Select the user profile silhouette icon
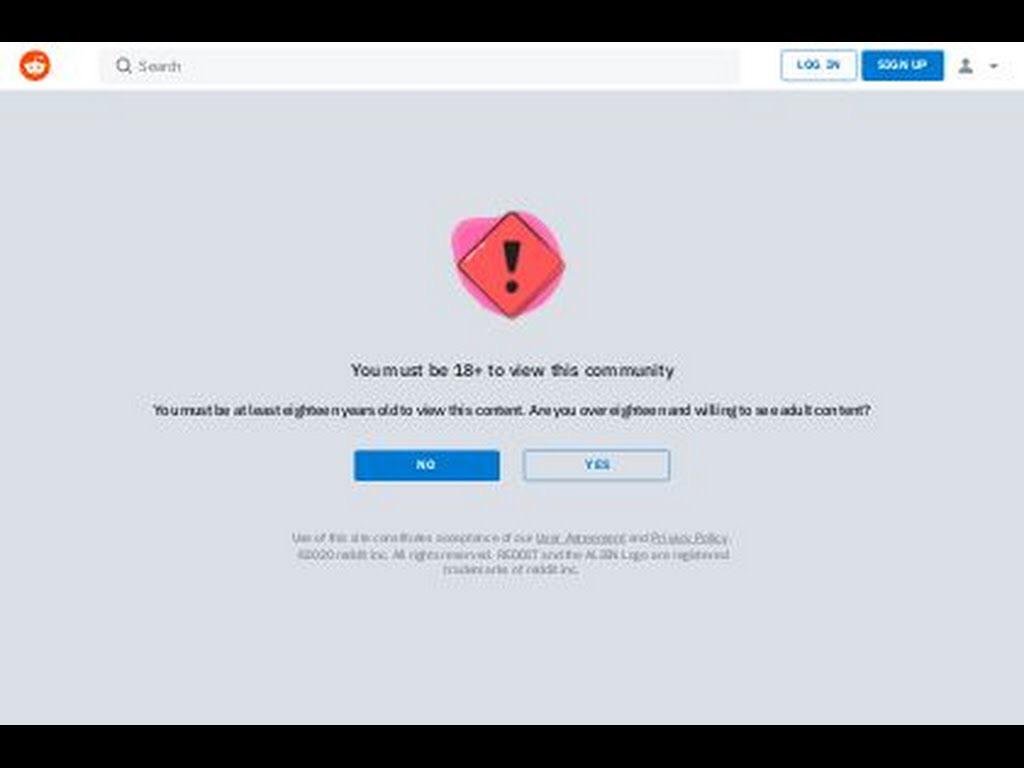 pos(966,66)
